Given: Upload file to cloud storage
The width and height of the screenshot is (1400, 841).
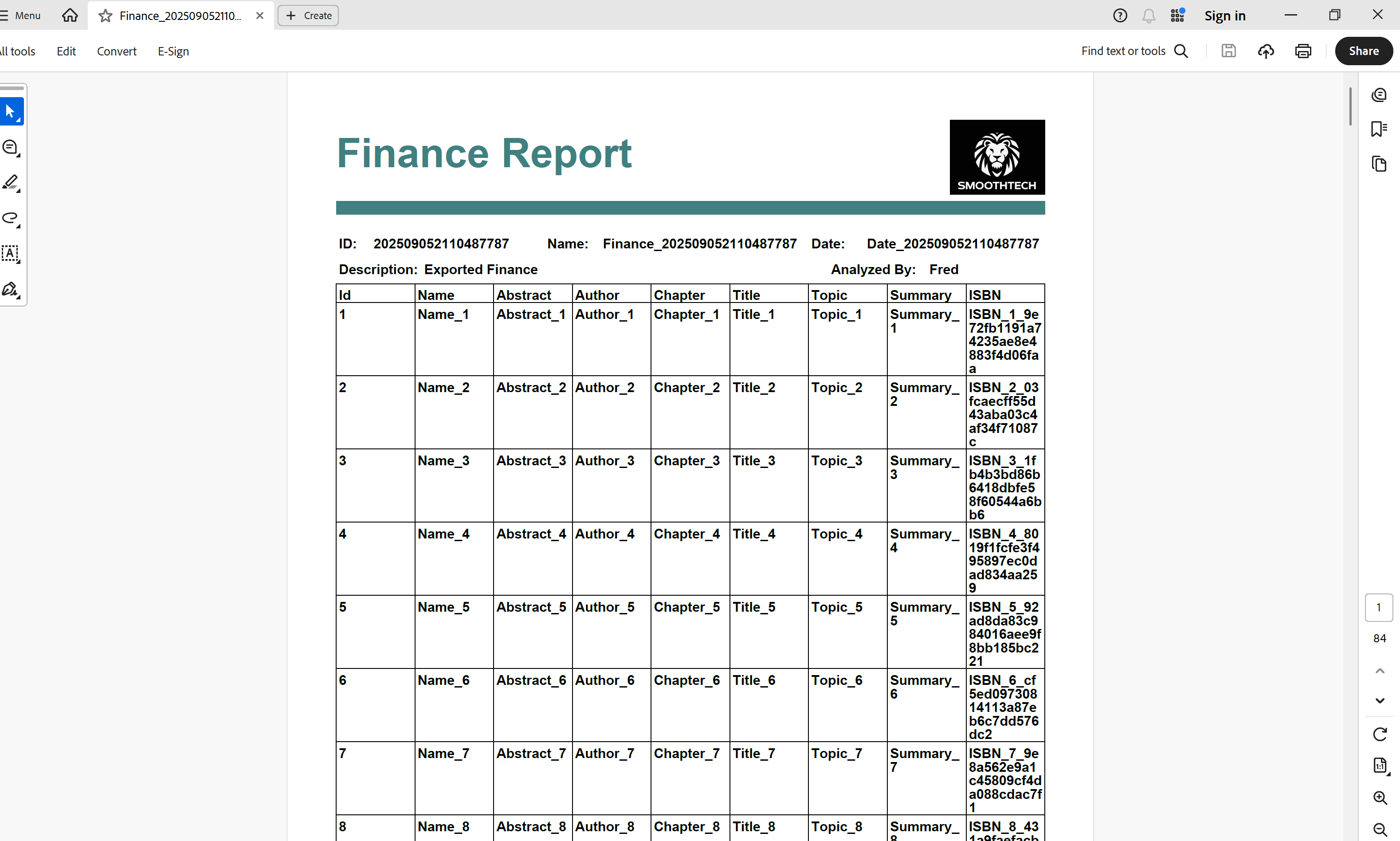Looking at the screenshot, I should (x=1265, y=51).
